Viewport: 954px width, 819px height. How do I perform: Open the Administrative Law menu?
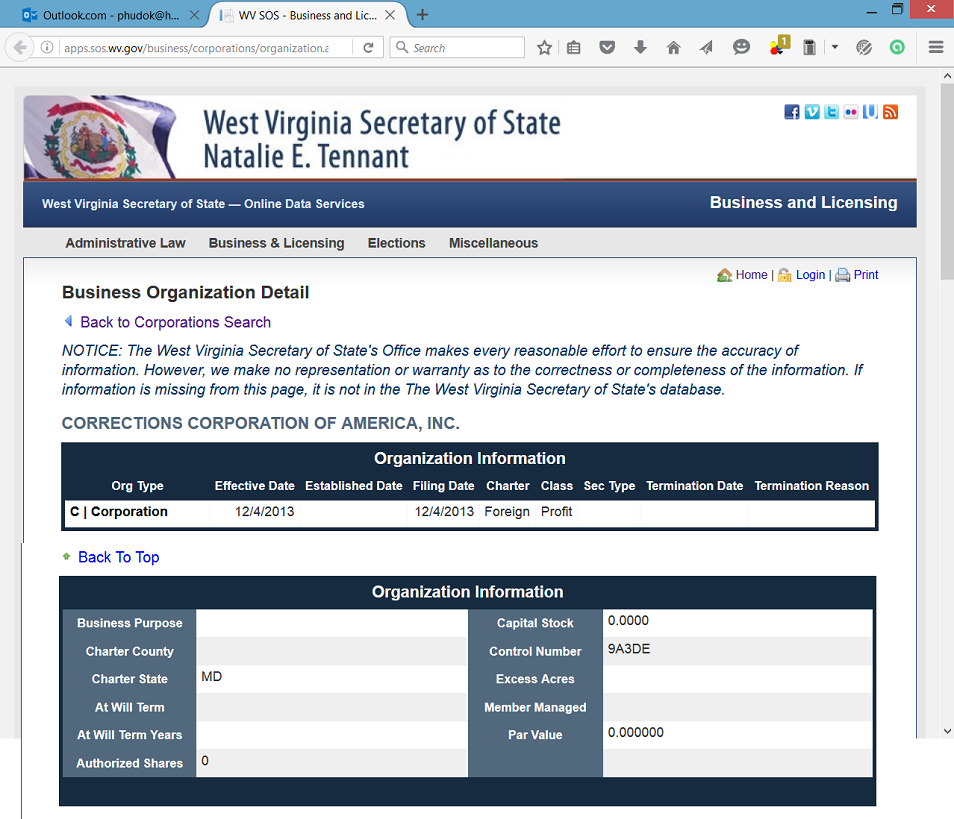pos(125,243)
